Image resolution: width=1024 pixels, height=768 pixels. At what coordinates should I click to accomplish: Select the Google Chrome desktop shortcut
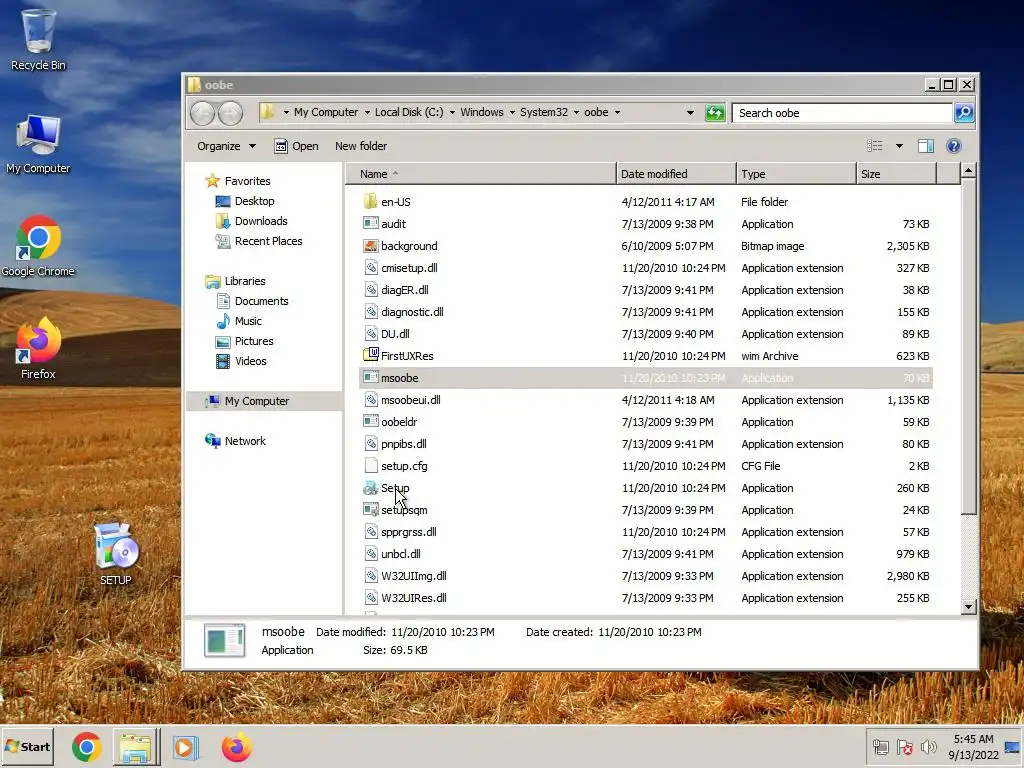pyautogui.click(x=38, y=246)
